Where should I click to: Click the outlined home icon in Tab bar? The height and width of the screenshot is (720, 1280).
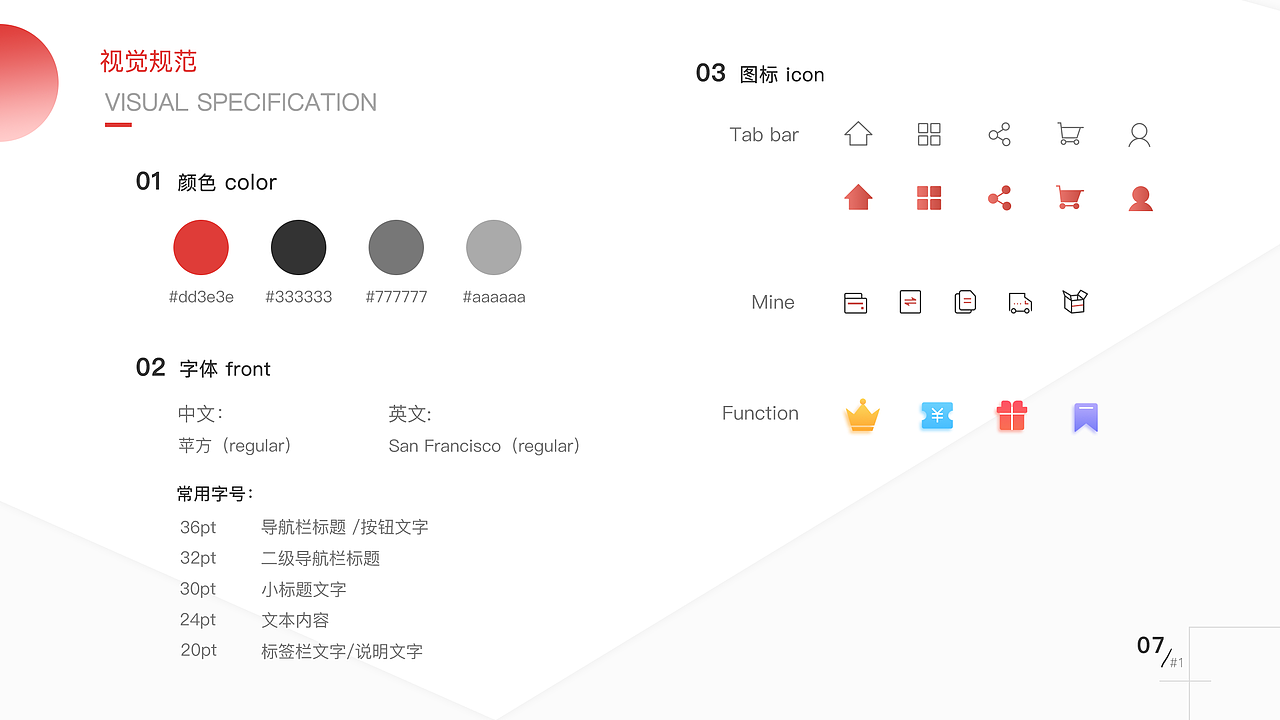858,134
